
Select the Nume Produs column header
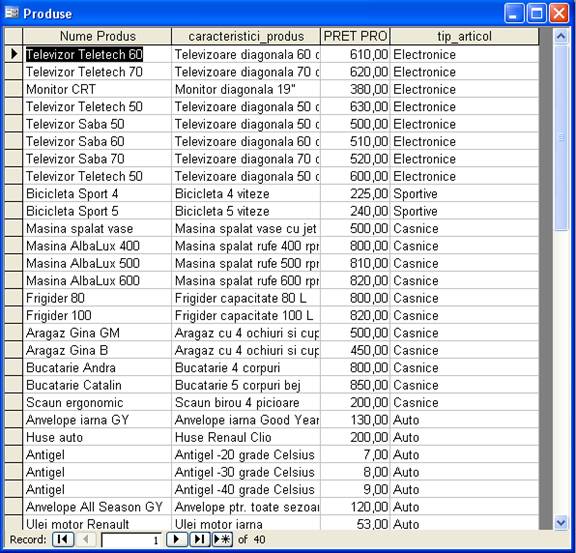(97, 36)
